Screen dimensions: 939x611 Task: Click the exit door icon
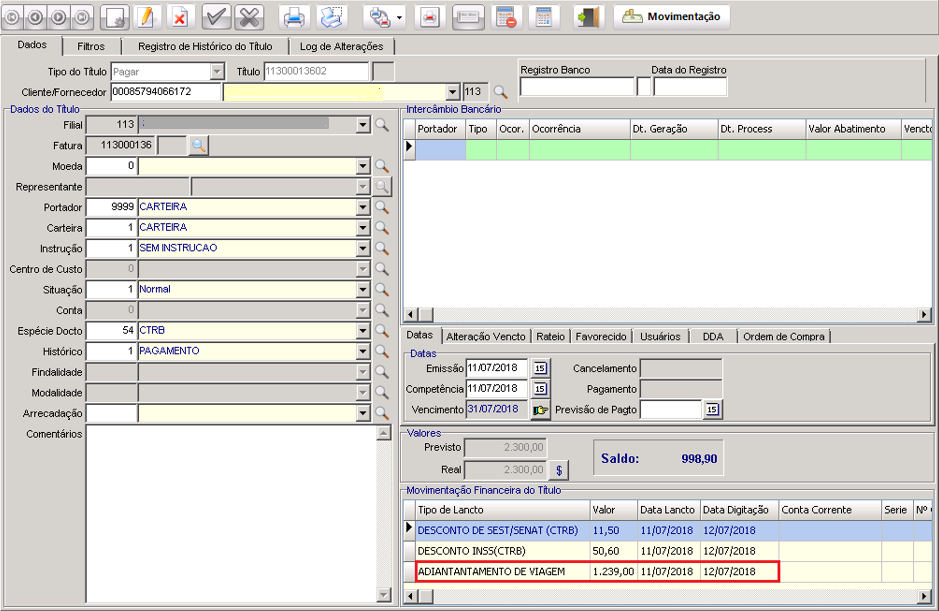coord(589,17)
